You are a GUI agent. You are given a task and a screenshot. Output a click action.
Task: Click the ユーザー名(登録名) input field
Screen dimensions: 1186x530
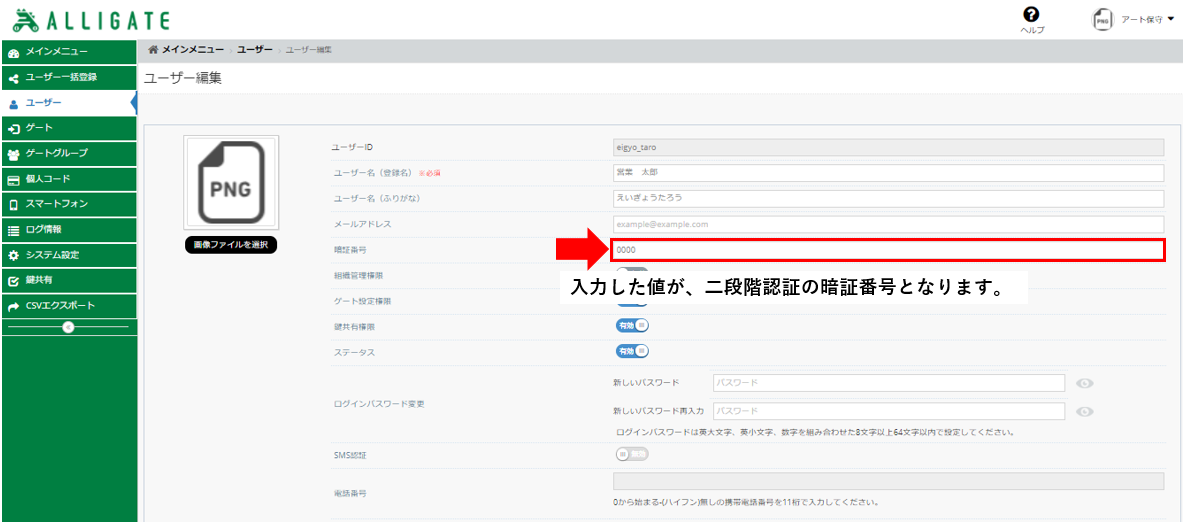[888, 173]
